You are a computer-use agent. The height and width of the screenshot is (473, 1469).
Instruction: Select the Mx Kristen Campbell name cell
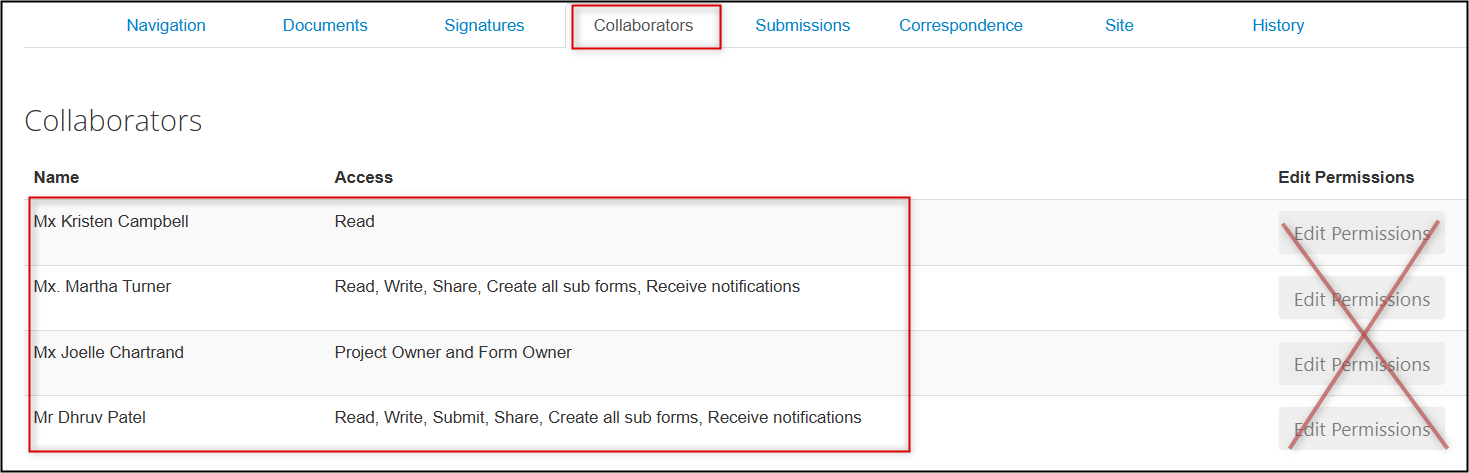coord(111,221)
